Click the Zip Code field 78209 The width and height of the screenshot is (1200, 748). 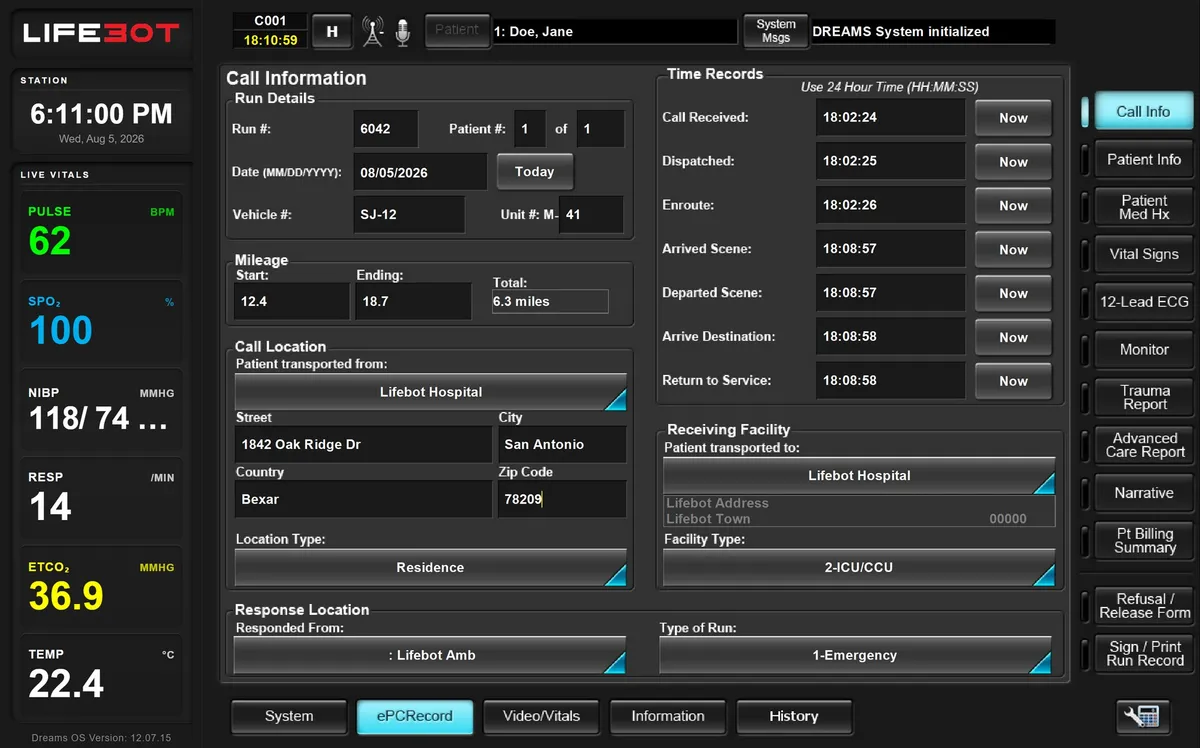[x=562, y=499]
